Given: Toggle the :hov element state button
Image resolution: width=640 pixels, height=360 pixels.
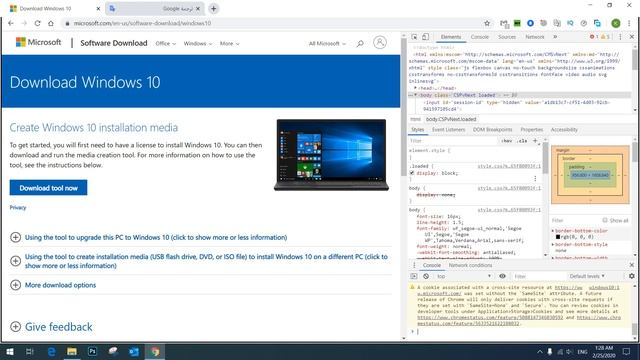Looking at the screenshot, I should [507, 141].
